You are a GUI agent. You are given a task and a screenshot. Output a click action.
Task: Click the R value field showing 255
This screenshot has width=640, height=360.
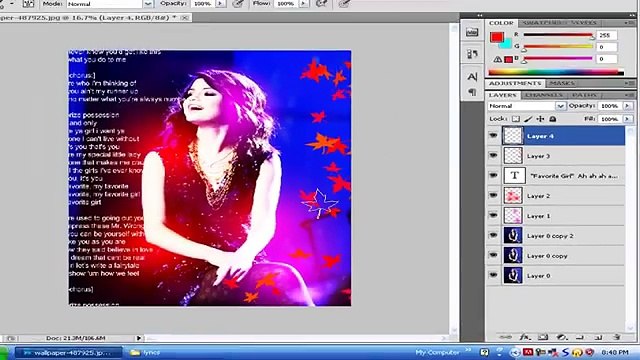[x=606, y=36]
